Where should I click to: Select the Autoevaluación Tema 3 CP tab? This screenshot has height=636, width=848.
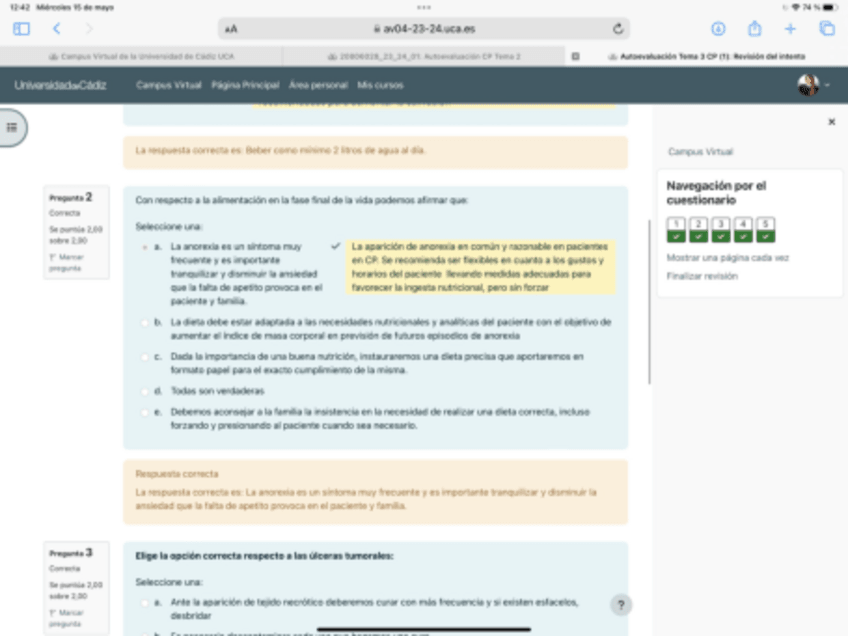pyautogui.click(x=706, y=56)
